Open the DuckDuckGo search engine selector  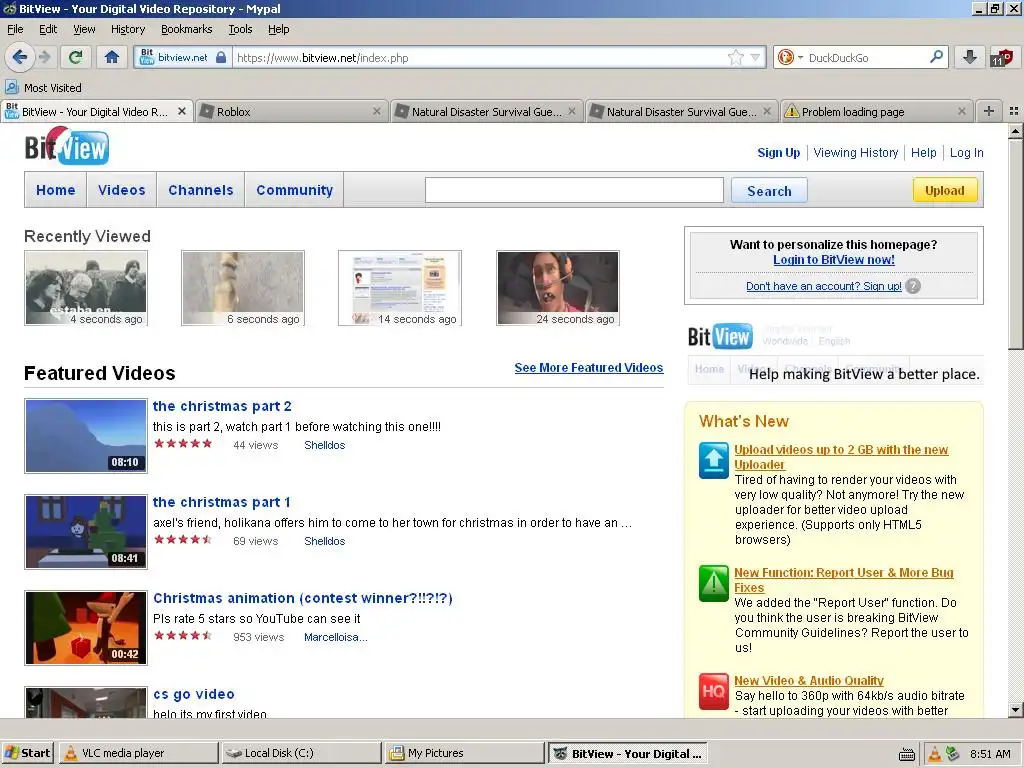pyautogui.click(x=790, y=57)
